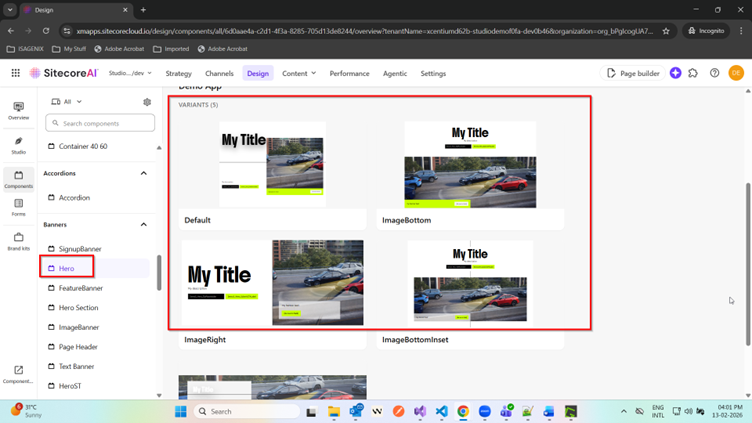Open the Overview sidebar icon
This screenshot has height=423, width=752.
pyautogui.click(x=18, y=111)
